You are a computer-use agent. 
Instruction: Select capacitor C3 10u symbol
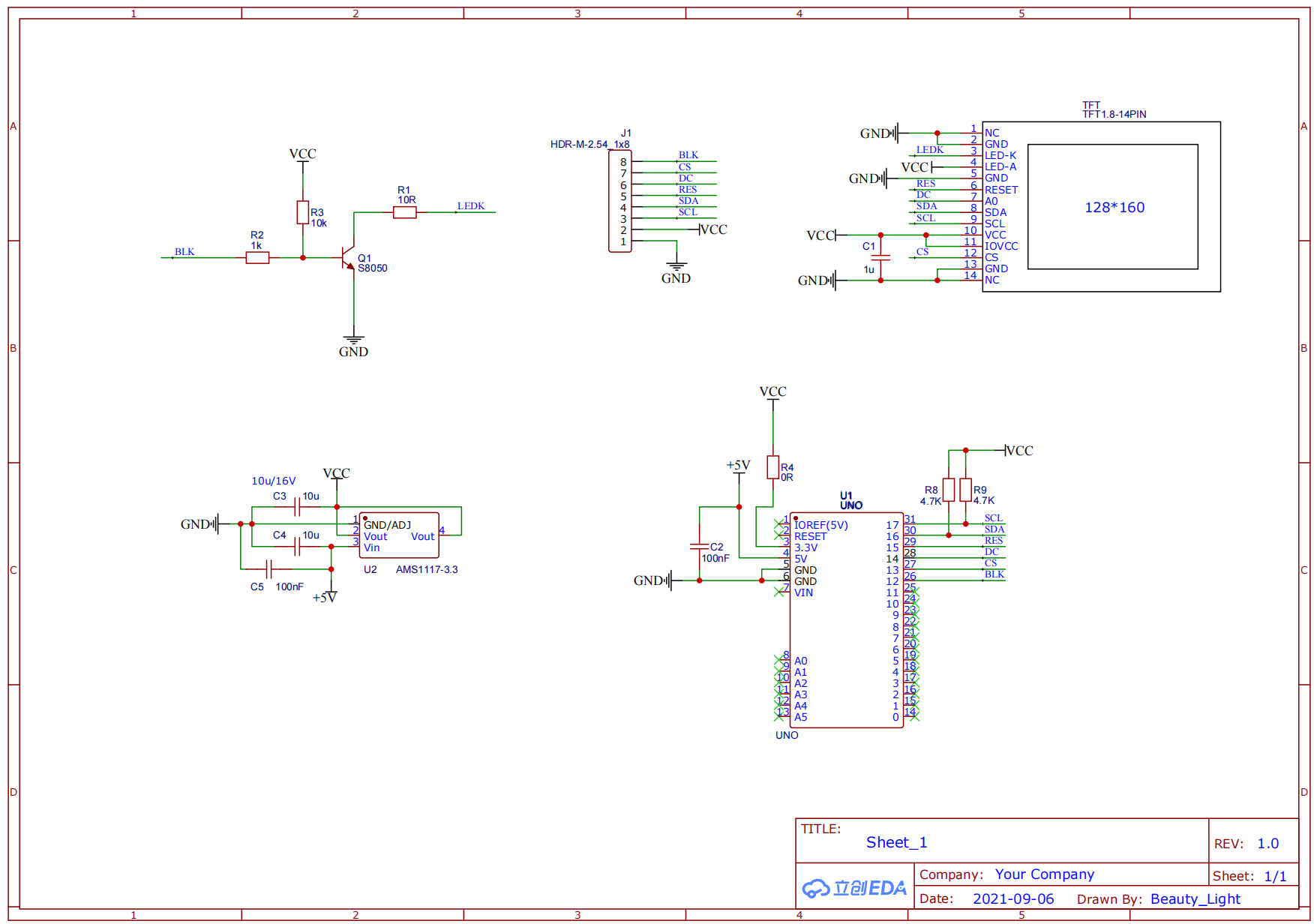click(298, 507)
